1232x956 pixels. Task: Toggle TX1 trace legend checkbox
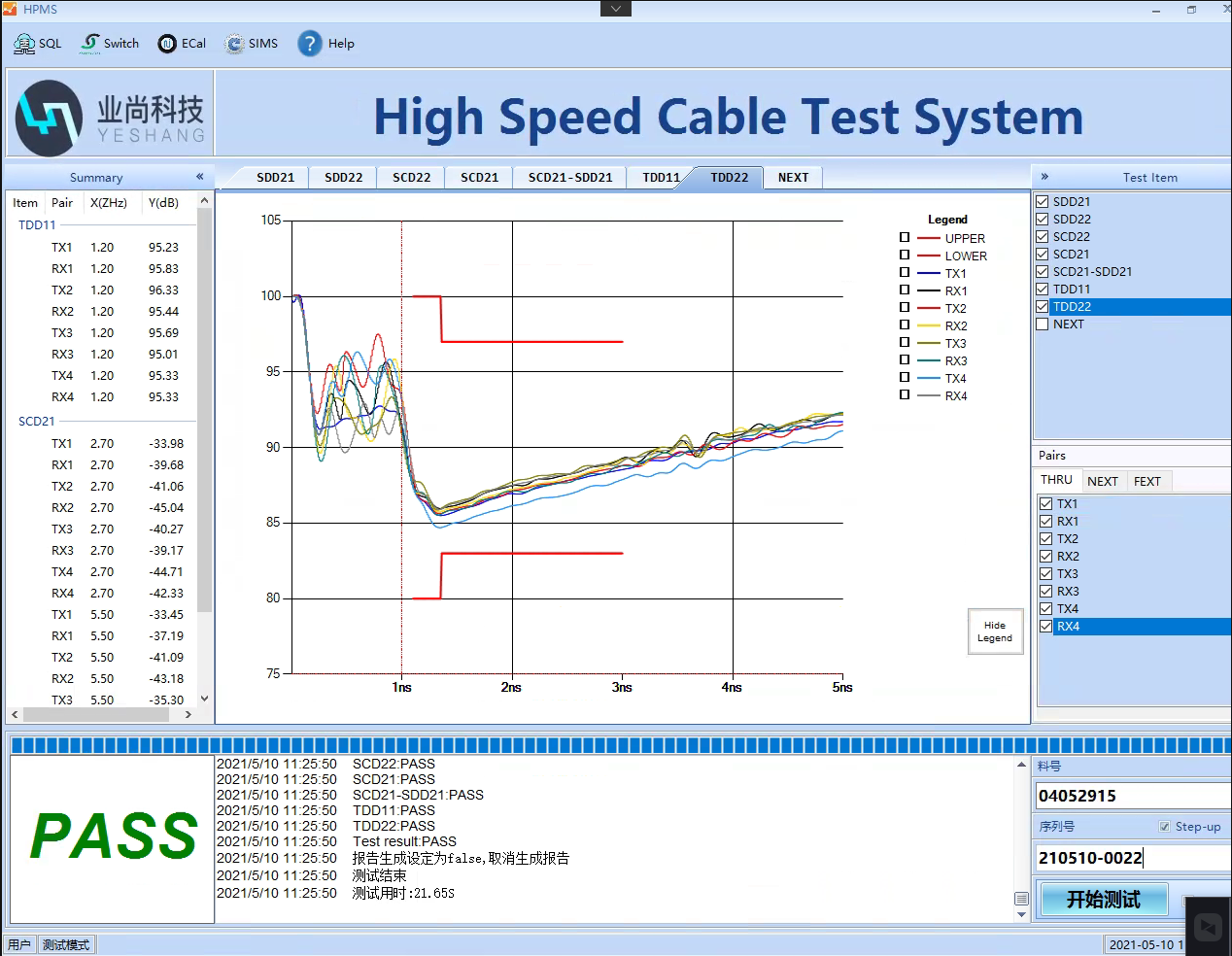[x=905, y=272]
